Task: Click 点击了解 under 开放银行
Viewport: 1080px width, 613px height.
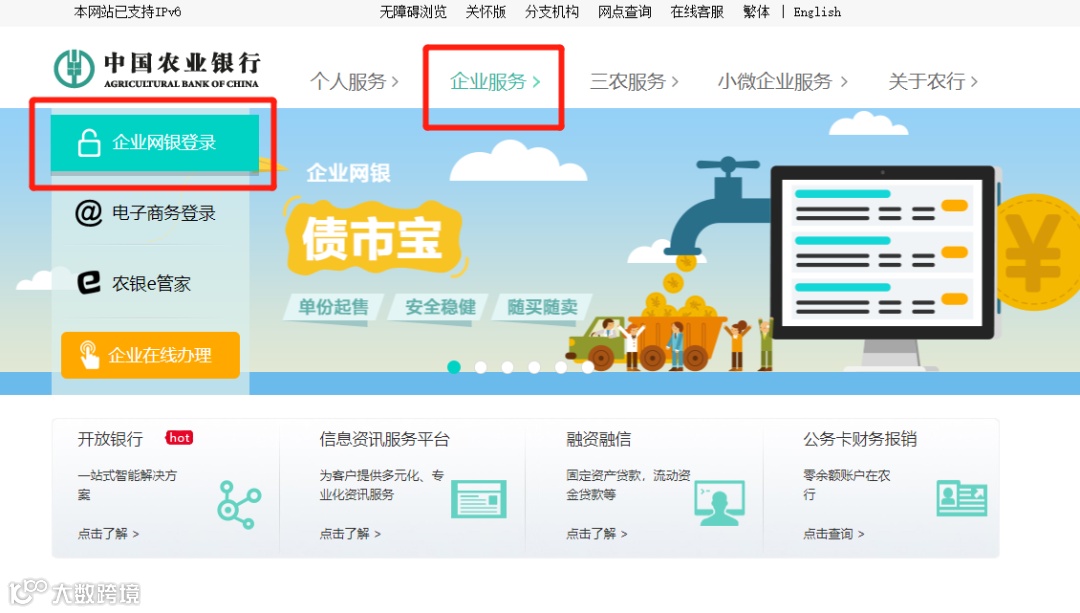Action: 108,534
